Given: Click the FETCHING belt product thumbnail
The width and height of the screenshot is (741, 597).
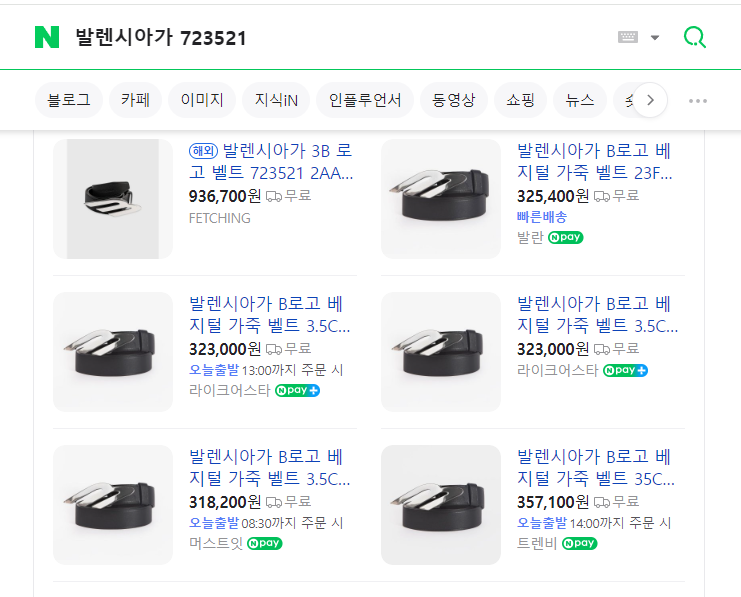Looking at the screenshot, I should (112, 198).
